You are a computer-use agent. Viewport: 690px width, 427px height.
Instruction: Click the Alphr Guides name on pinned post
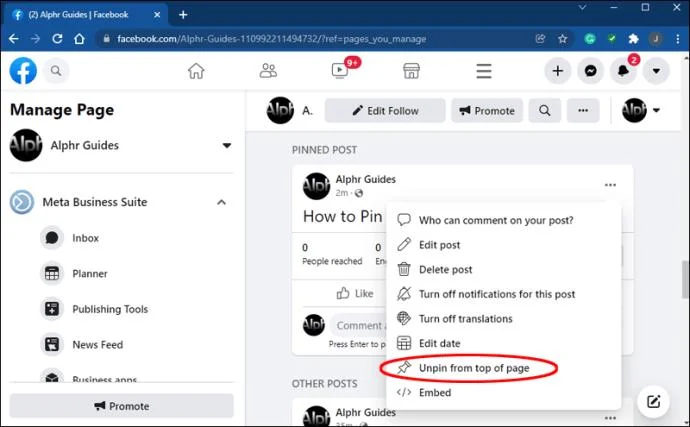[x=365, y=180]
